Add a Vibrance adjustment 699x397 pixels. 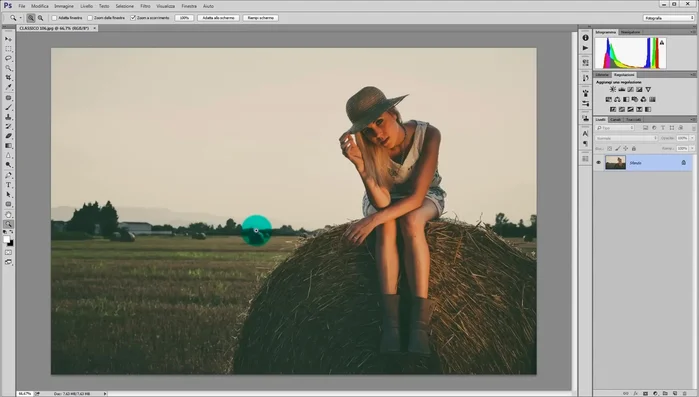coord(648,90)
